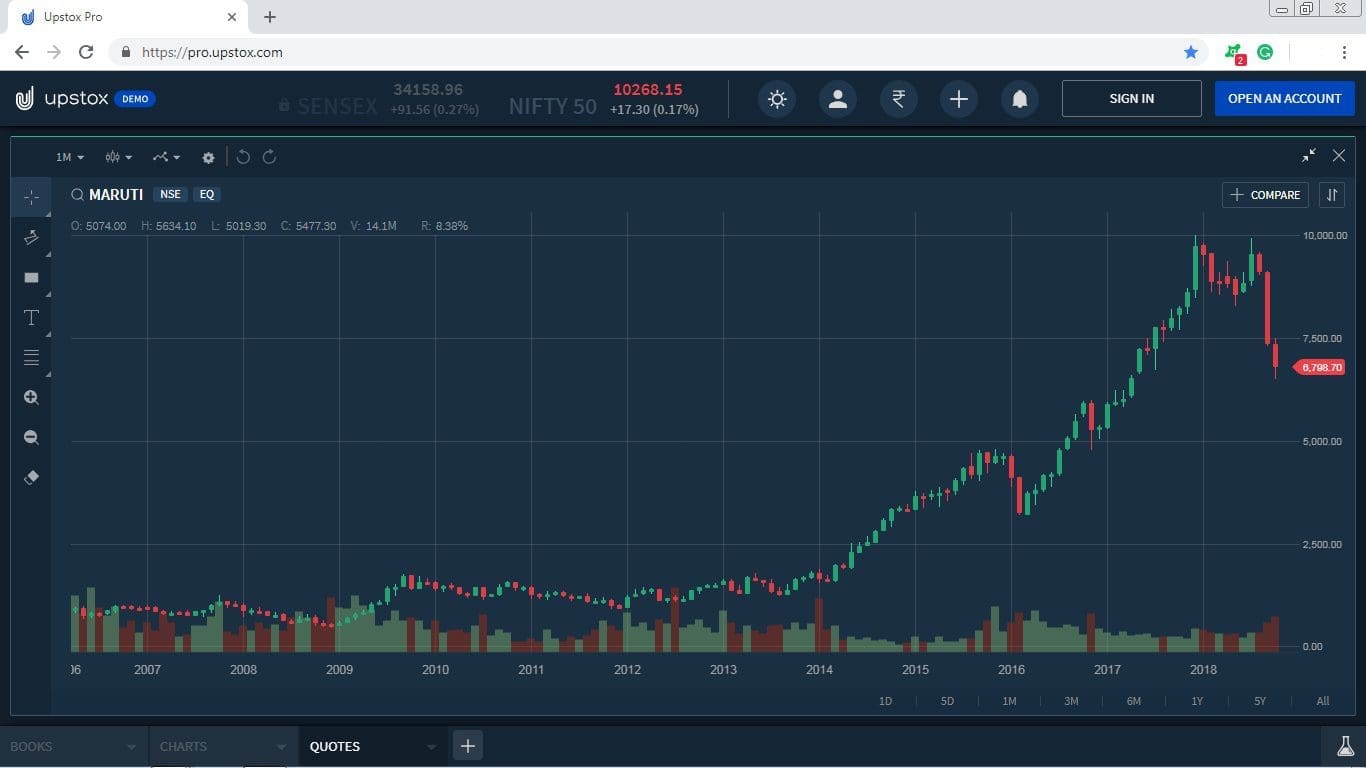Click the rupee funds icon
Image resolution: width=1366 pixels, height=768 pixels.
point(898,99)
